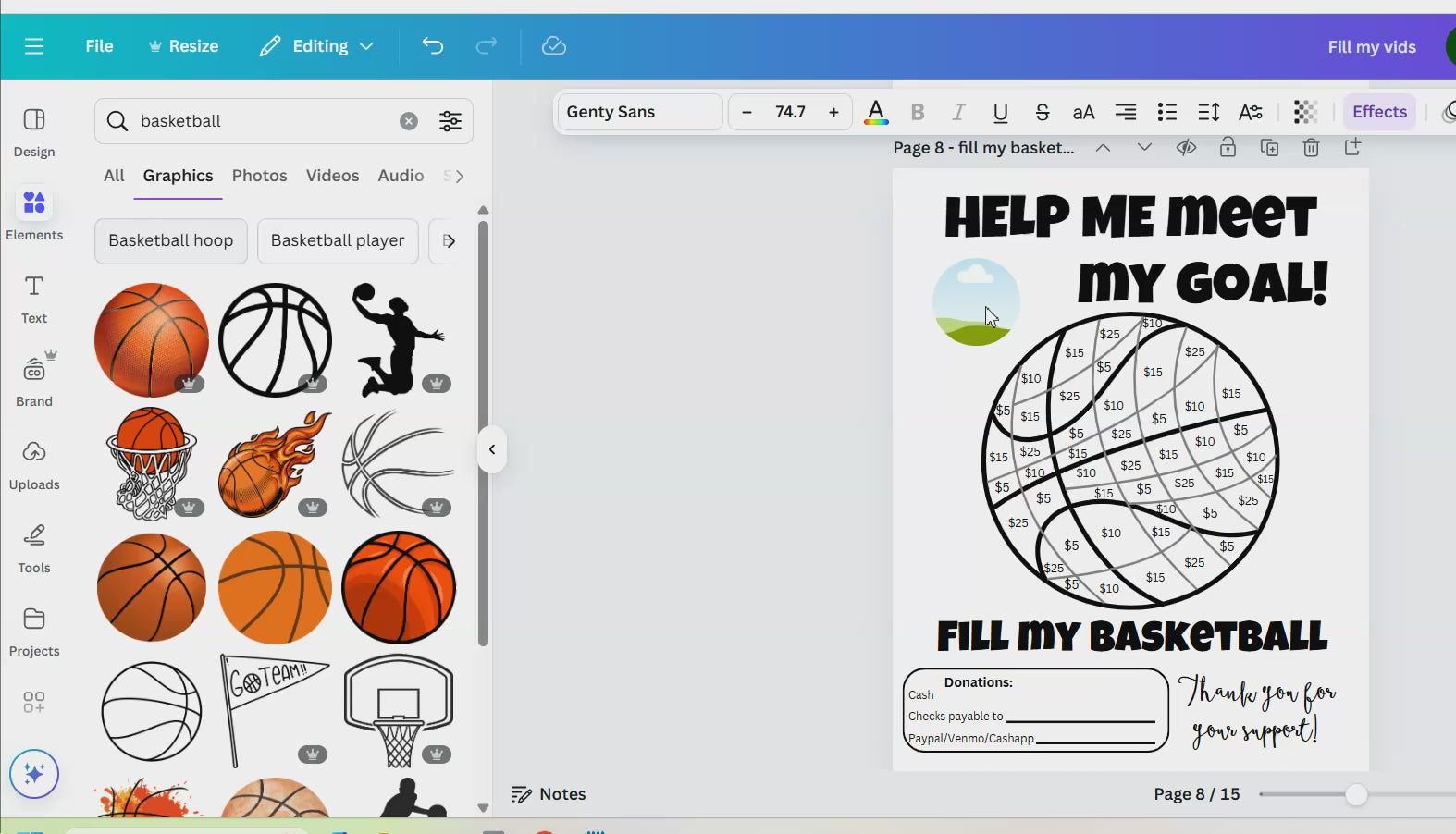Screen dimensions: 1456x834
Task: Hide page 8 with the eye icon
Action: (1186, 148)
